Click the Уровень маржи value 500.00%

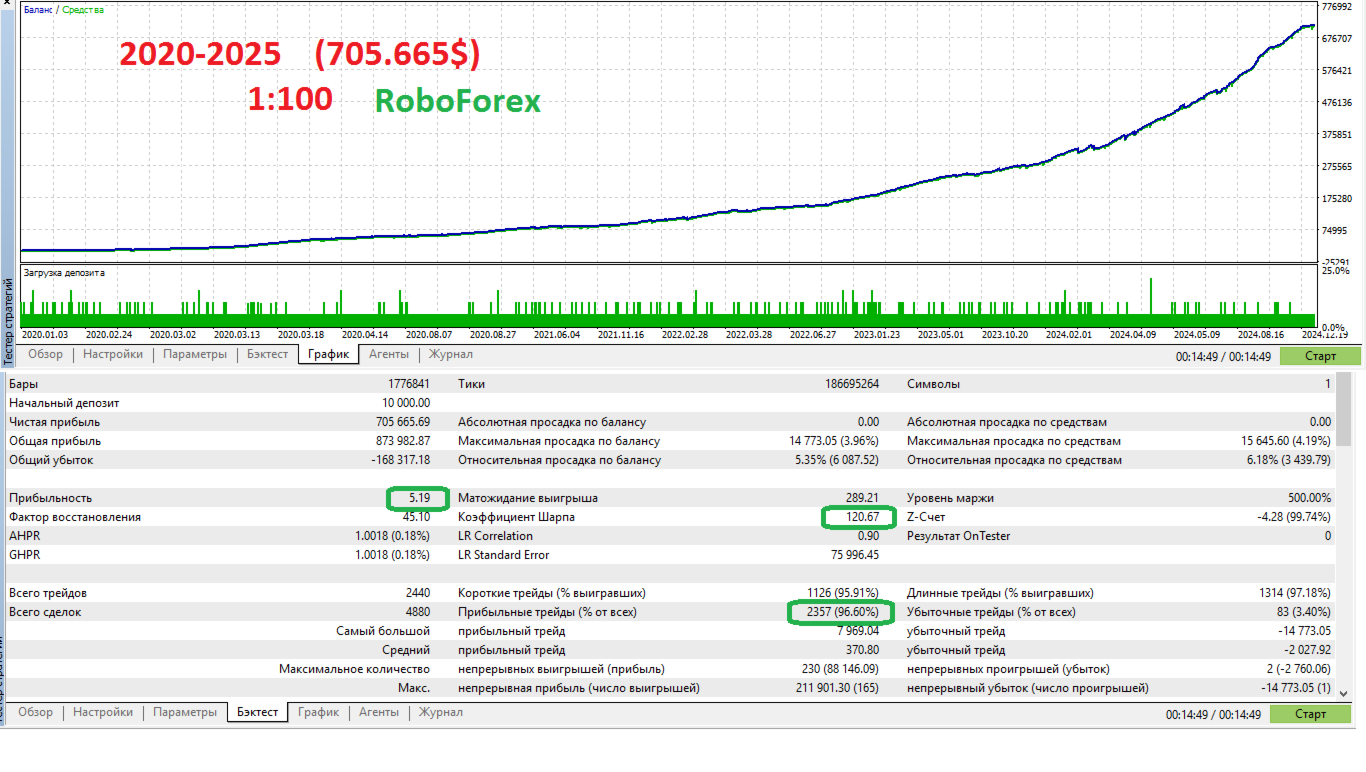pos(1310,498)
